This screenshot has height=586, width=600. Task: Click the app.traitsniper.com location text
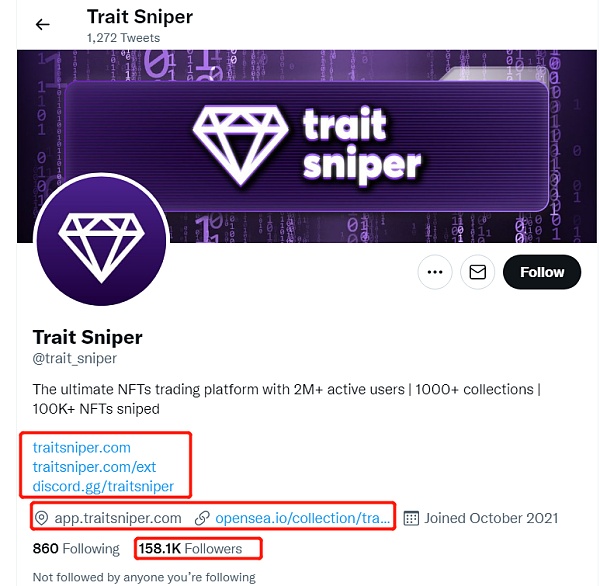(x=118, y=518)
